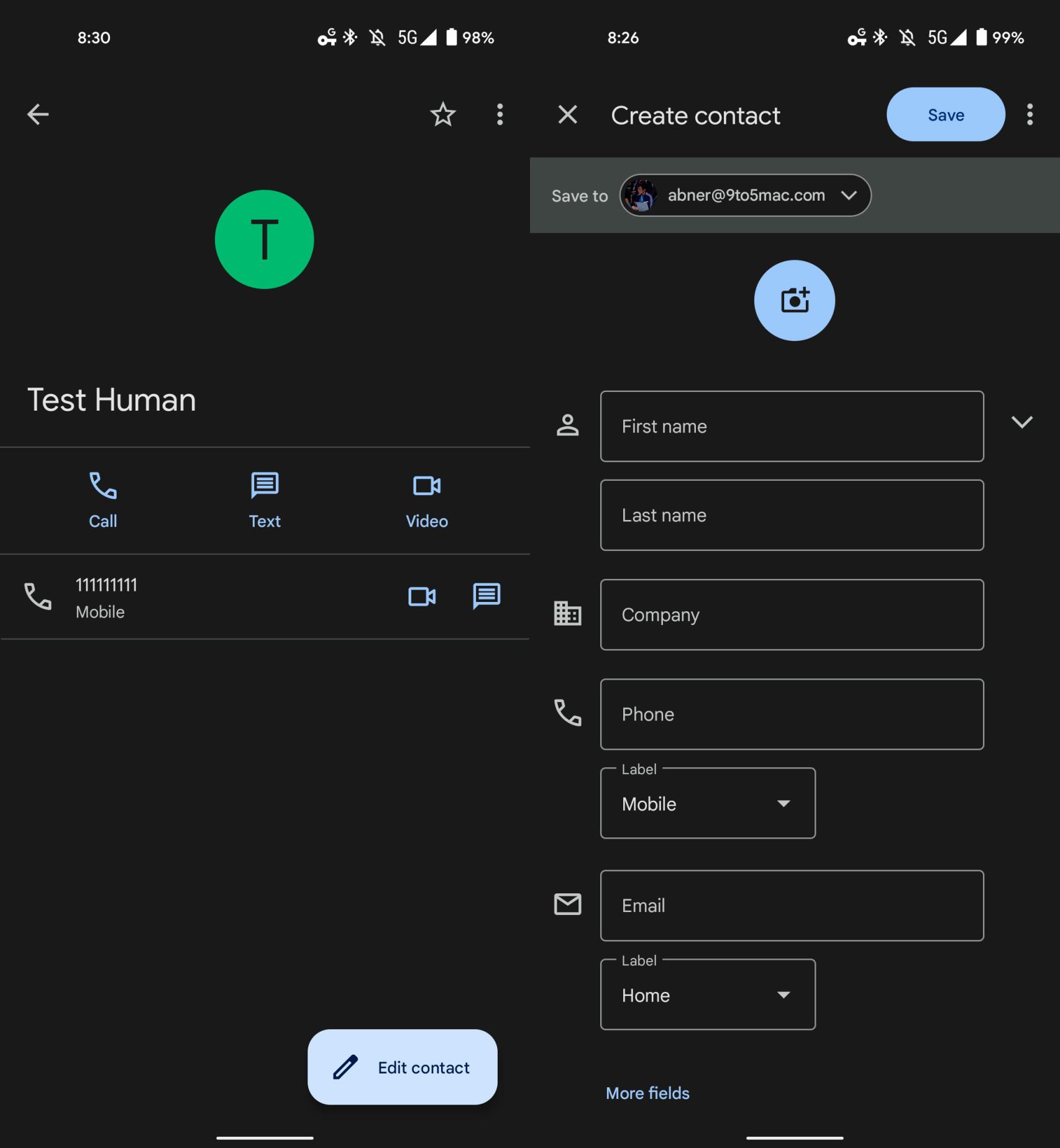The height and width of the screenshot is (1148, 1060).
Task: Tap the battery 99% indicator
Action: click(999, 38)
